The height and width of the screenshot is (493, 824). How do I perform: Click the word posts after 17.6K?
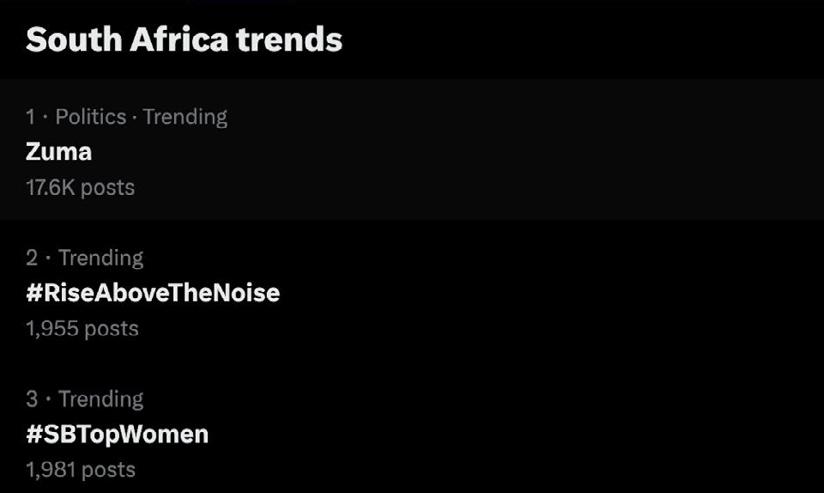pos(107,187)
